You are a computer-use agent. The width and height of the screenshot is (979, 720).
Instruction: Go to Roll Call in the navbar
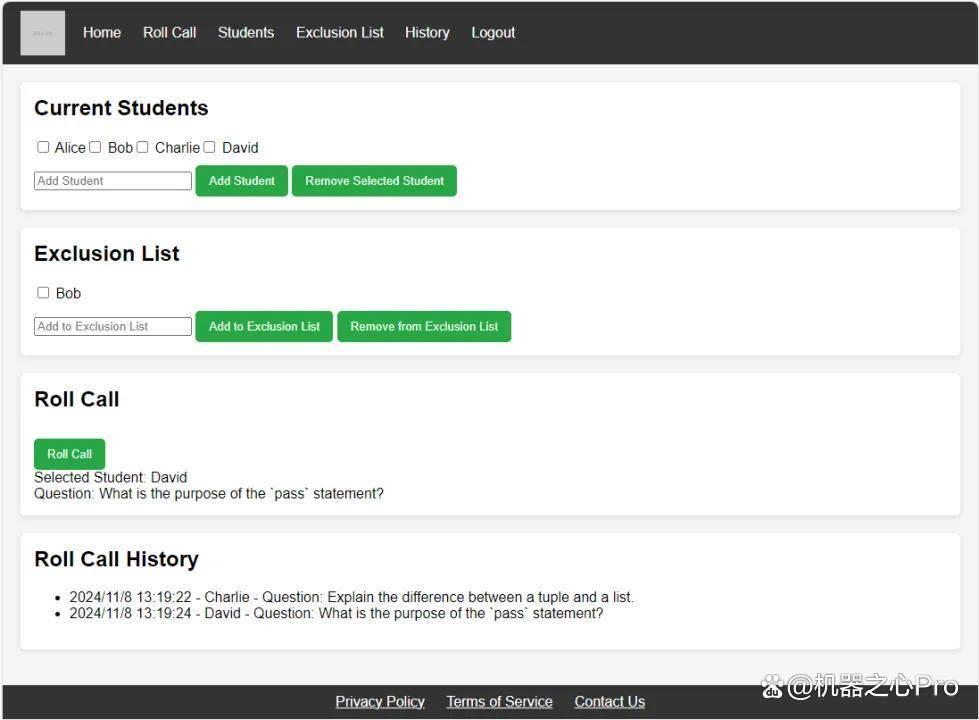[x=169, y=32]
